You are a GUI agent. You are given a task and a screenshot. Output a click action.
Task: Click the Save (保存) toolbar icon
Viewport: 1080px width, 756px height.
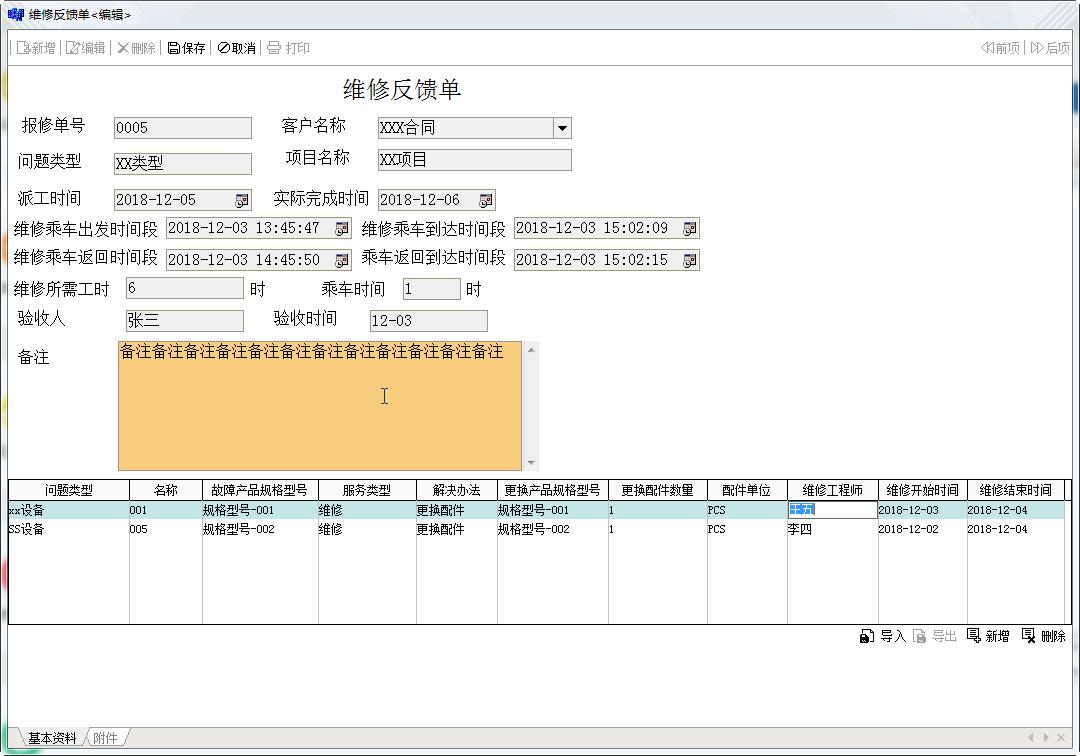coord(174,48)
